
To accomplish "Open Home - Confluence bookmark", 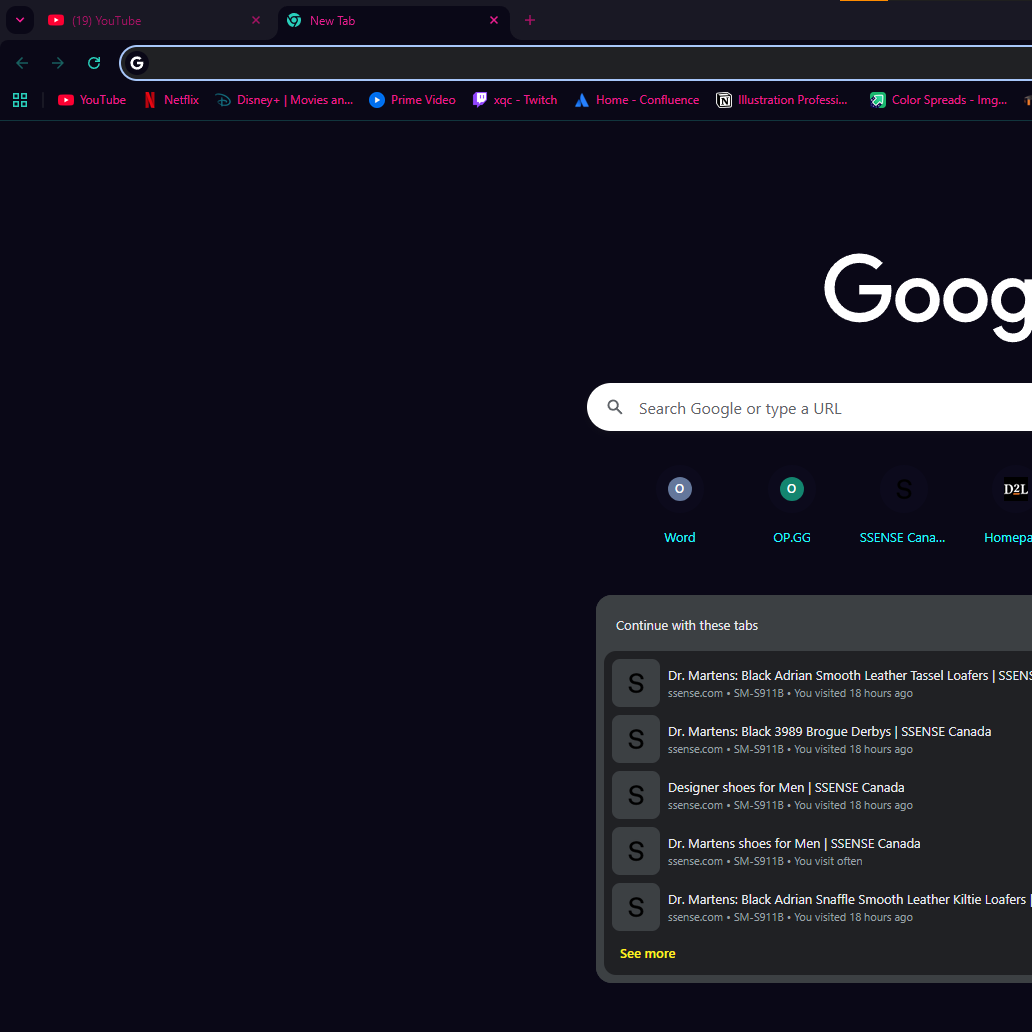I will 636,100.
